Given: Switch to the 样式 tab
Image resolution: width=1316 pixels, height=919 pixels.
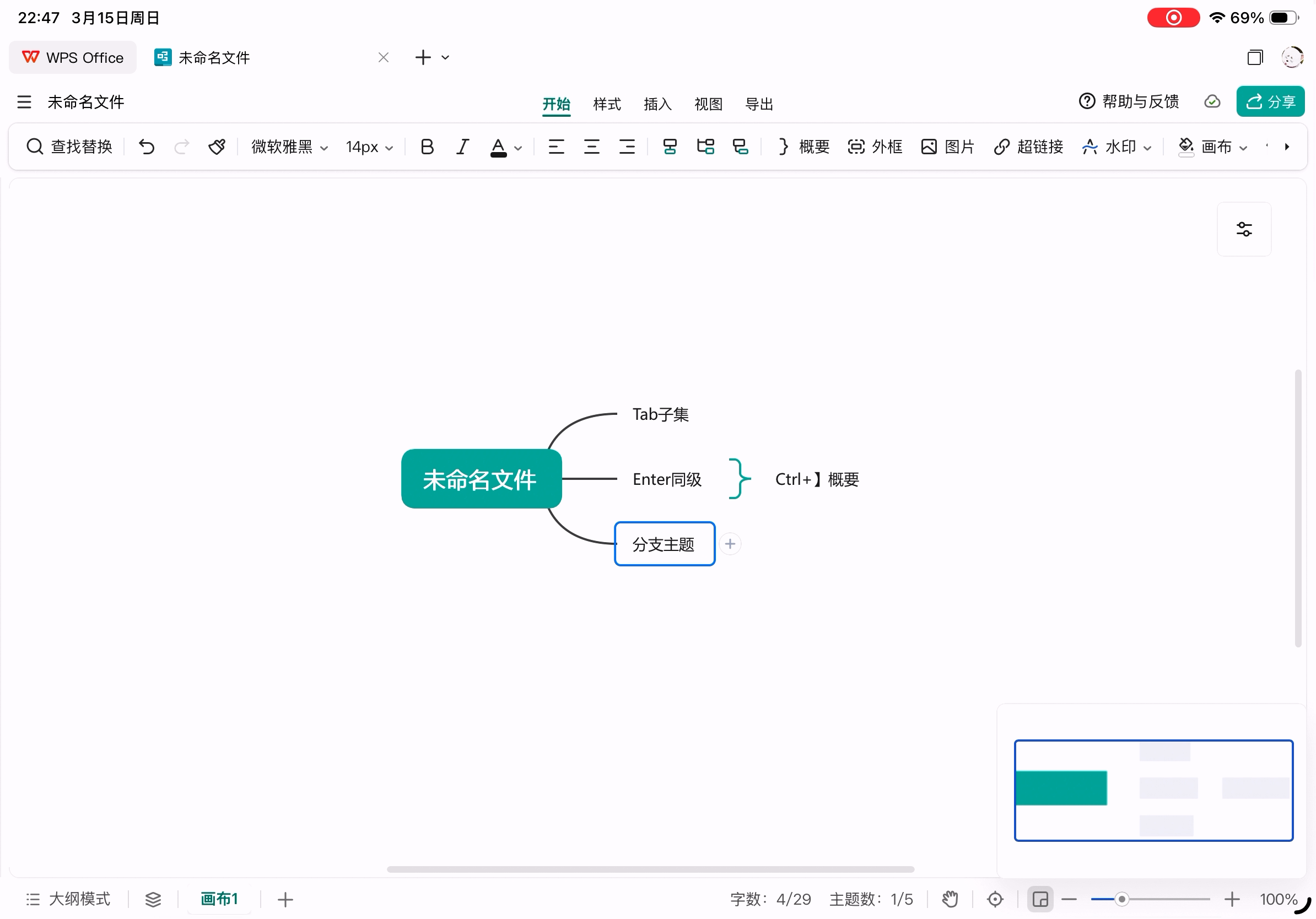Looking at the screenshot, I should (x=607, y=104).
